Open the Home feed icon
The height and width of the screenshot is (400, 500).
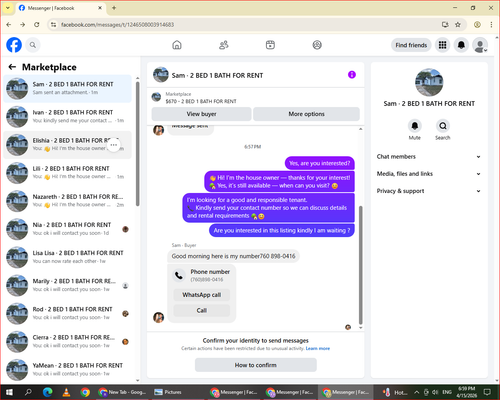(x=177, y=45)
